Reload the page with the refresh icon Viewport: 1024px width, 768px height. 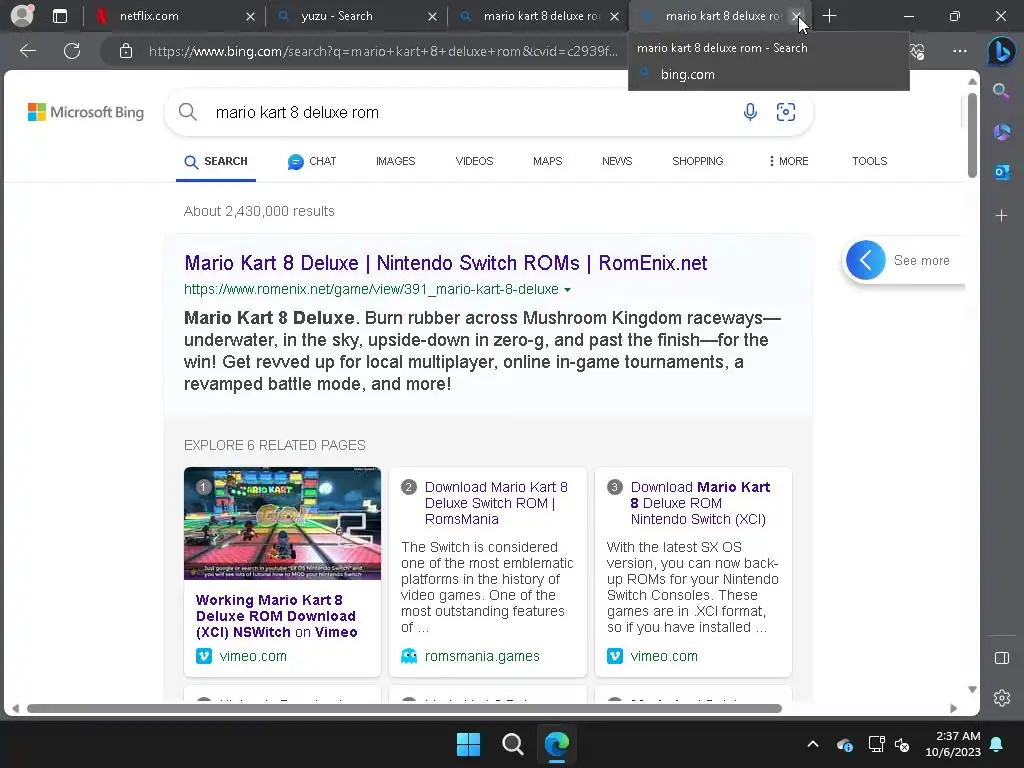point(72,51)
